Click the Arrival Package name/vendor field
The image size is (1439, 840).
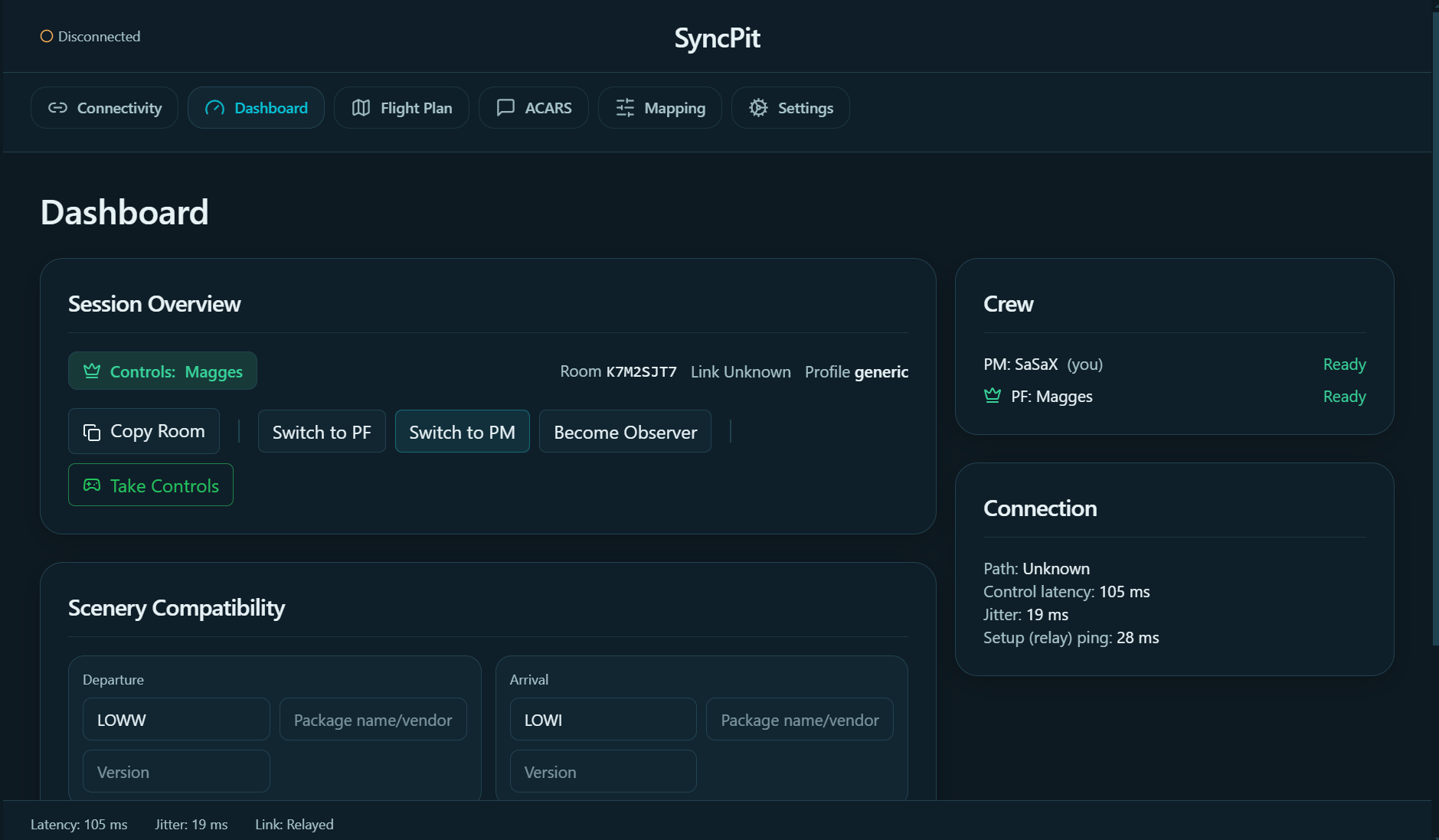(800, 720)
